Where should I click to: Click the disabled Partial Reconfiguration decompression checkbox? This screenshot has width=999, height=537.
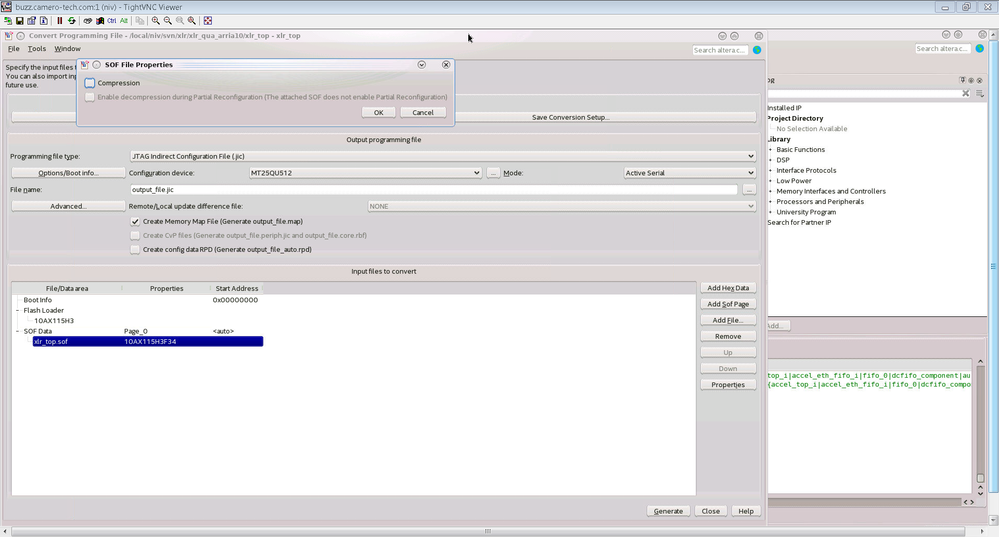[x=90, y=97]
